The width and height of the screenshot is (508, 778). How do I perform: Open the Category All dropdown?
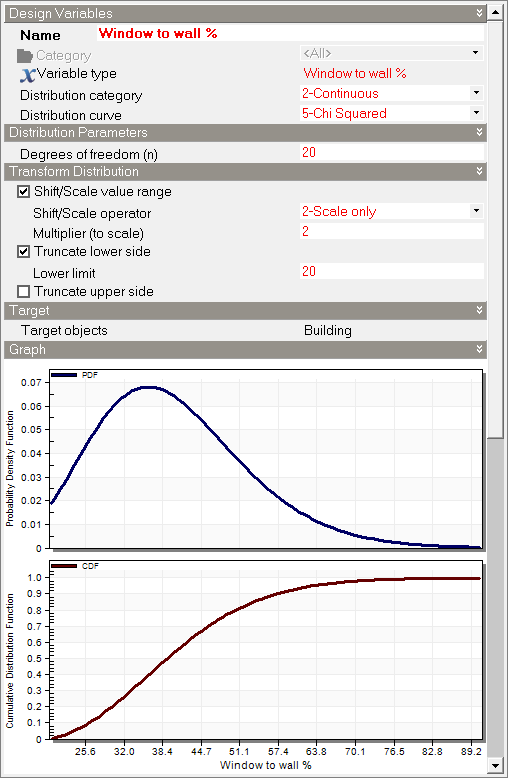[476, 53]
